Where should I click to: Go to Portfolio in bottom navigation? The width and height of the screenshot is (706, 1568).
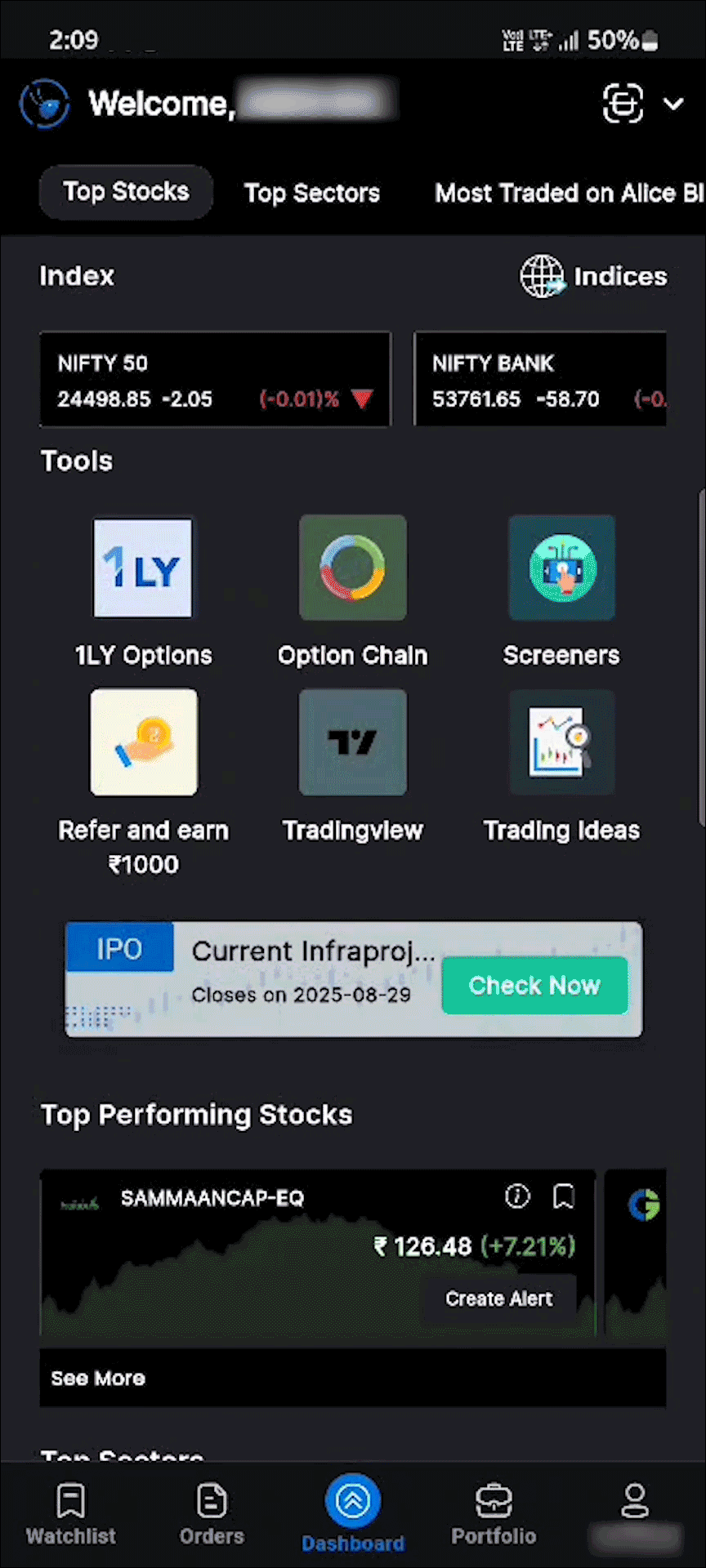pyautogui.click(x=494, y=1516)
